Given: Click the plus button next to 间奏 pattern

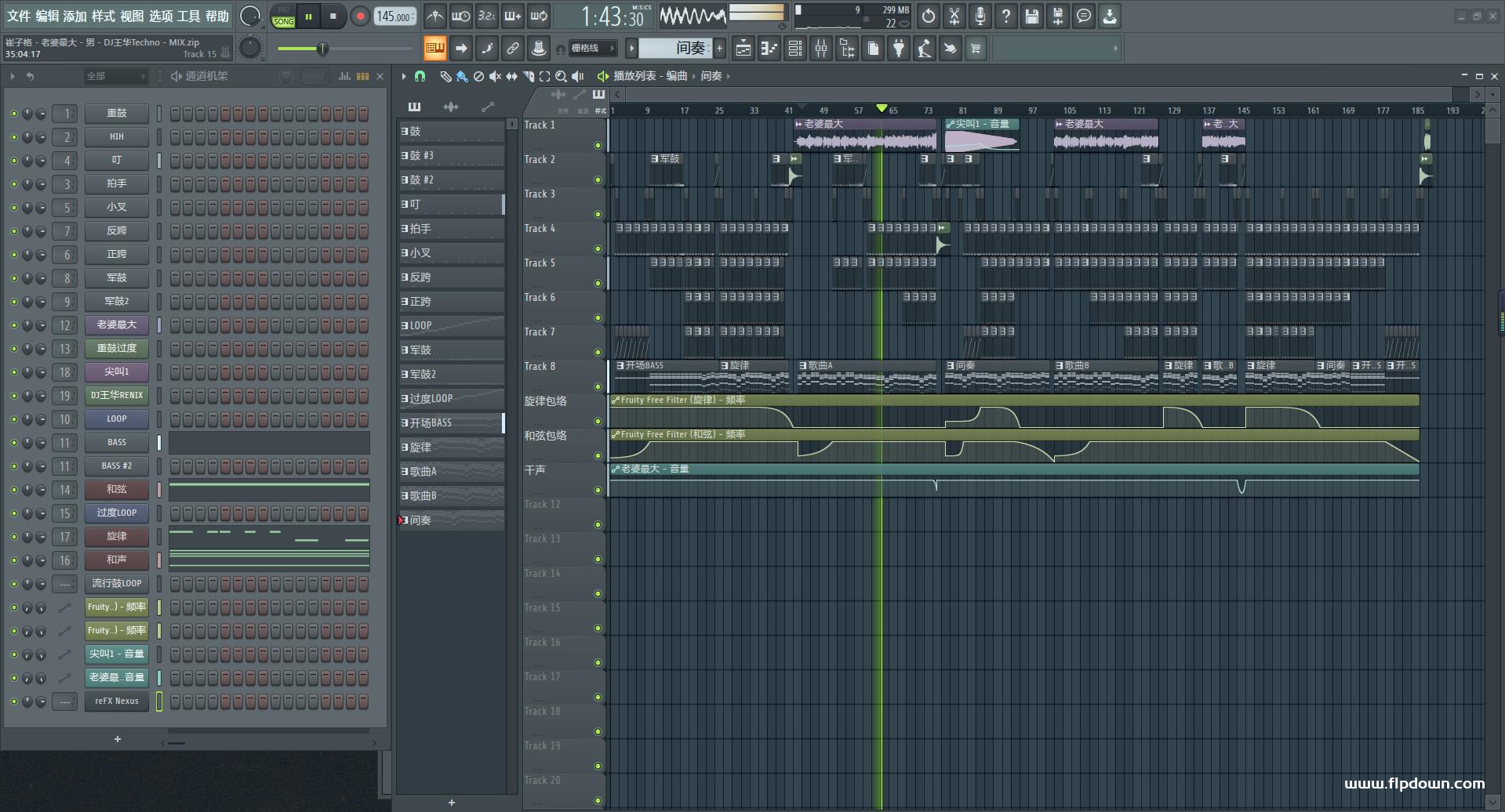Looking at the screenshot, I should click(x=719, y=49).
